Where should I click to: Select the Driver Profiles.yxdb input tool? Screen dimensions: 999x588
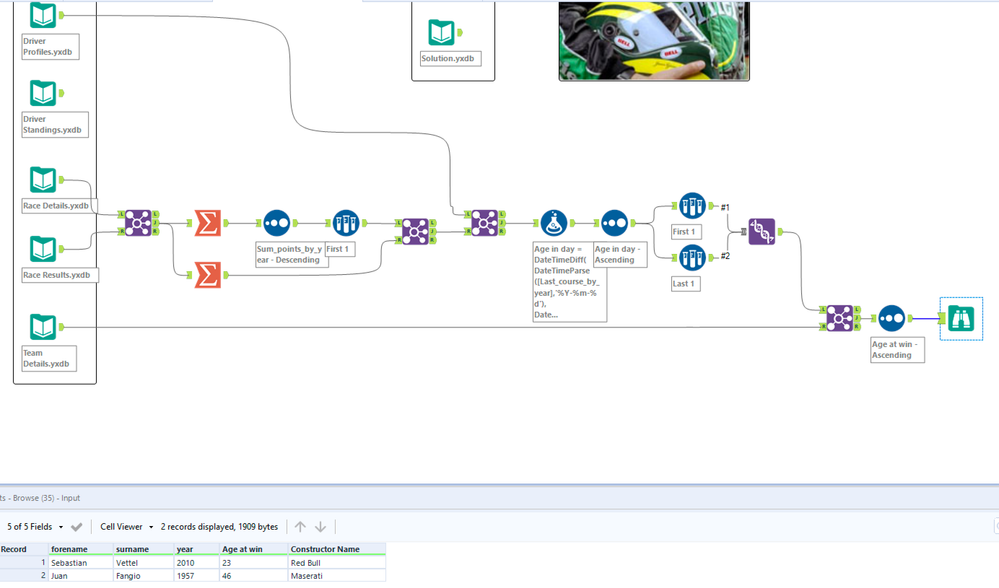[x=43, y=15]
